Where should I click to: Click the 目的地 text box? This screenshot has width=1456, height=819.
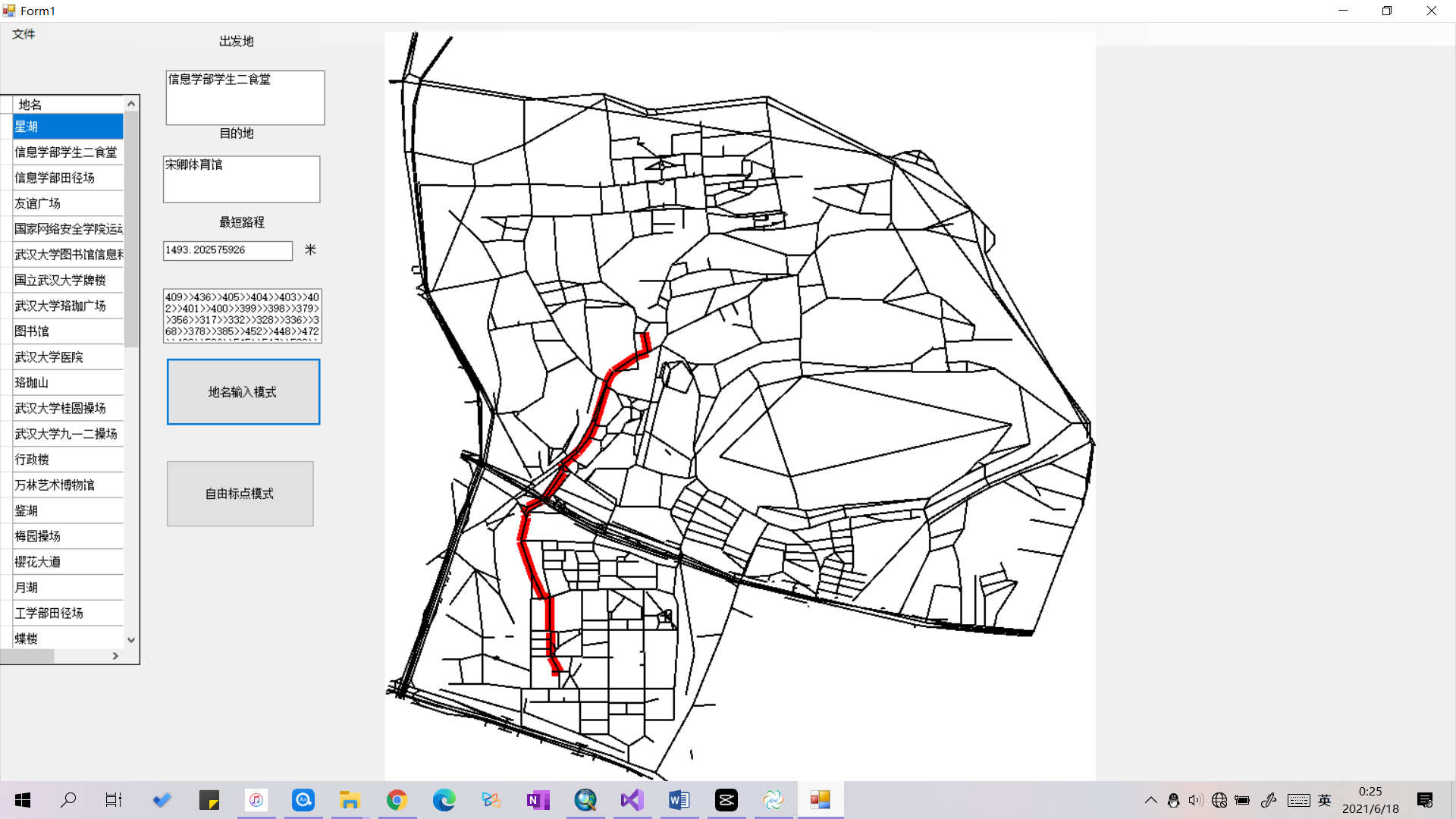coord(241,180)
